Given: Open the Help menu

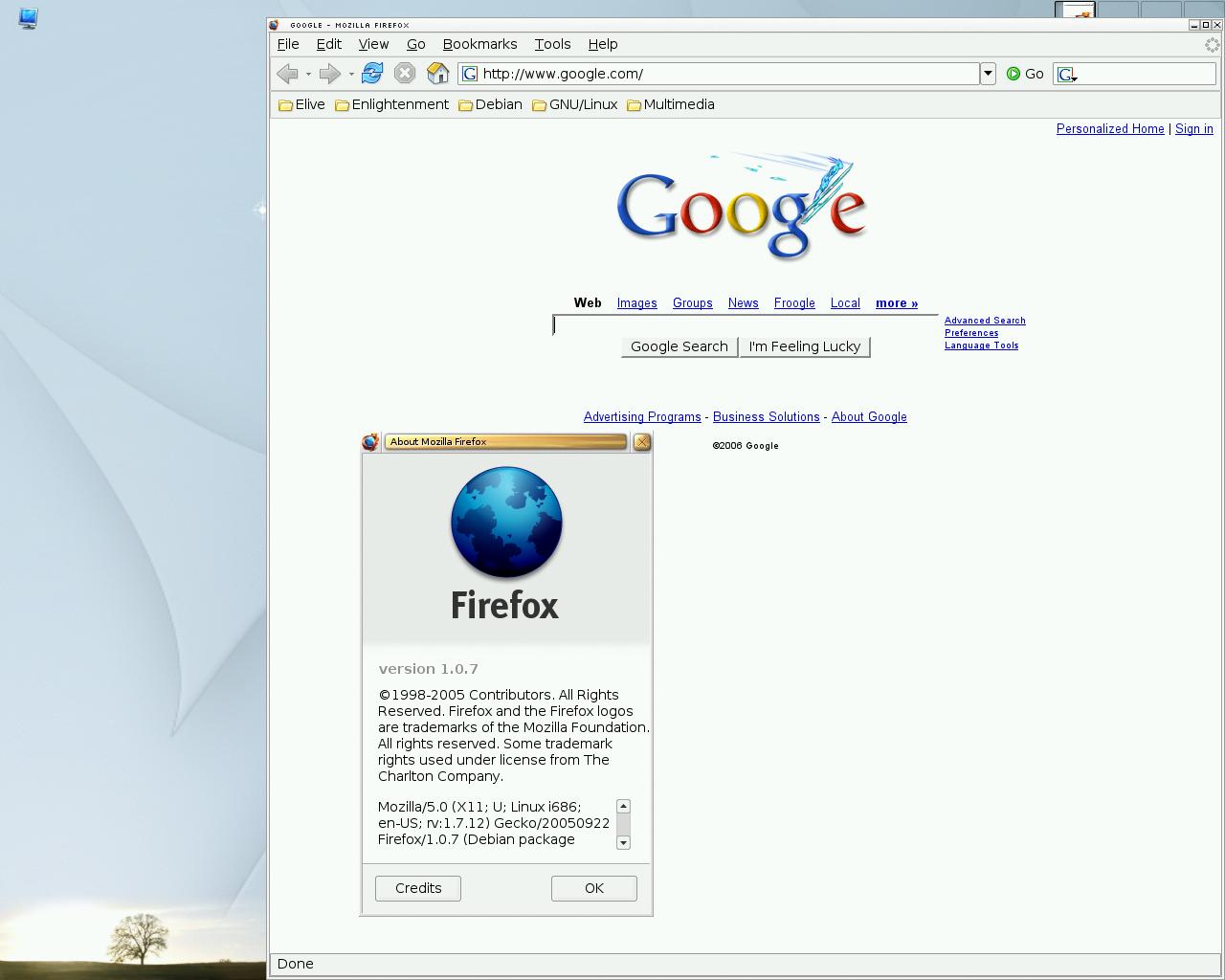Looking at the screenshot, I should (x=603, y=44).
